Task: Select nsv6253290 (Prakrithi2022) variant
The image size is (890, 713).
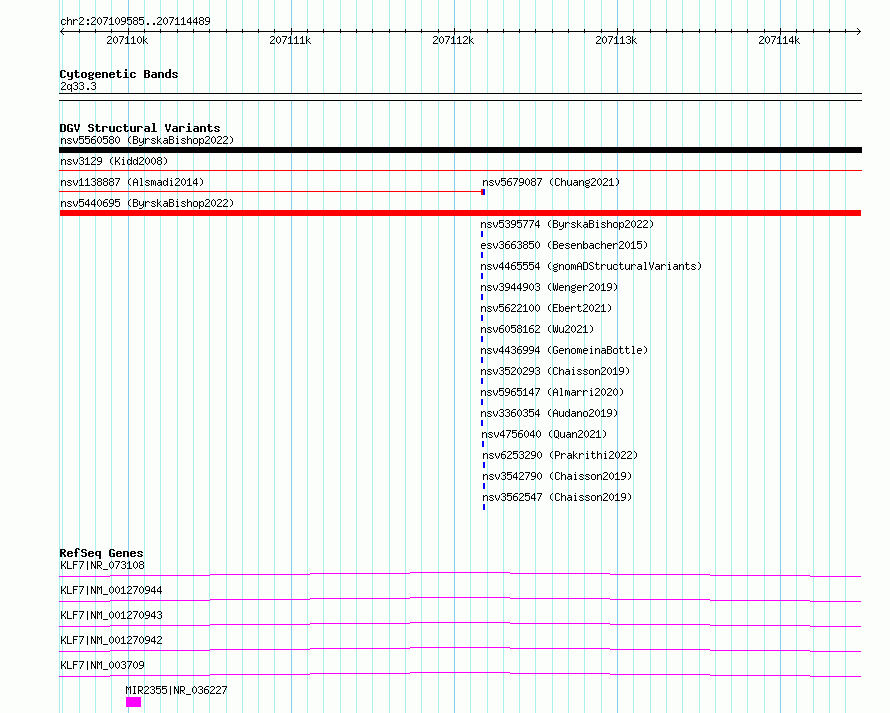Action: 560,455
